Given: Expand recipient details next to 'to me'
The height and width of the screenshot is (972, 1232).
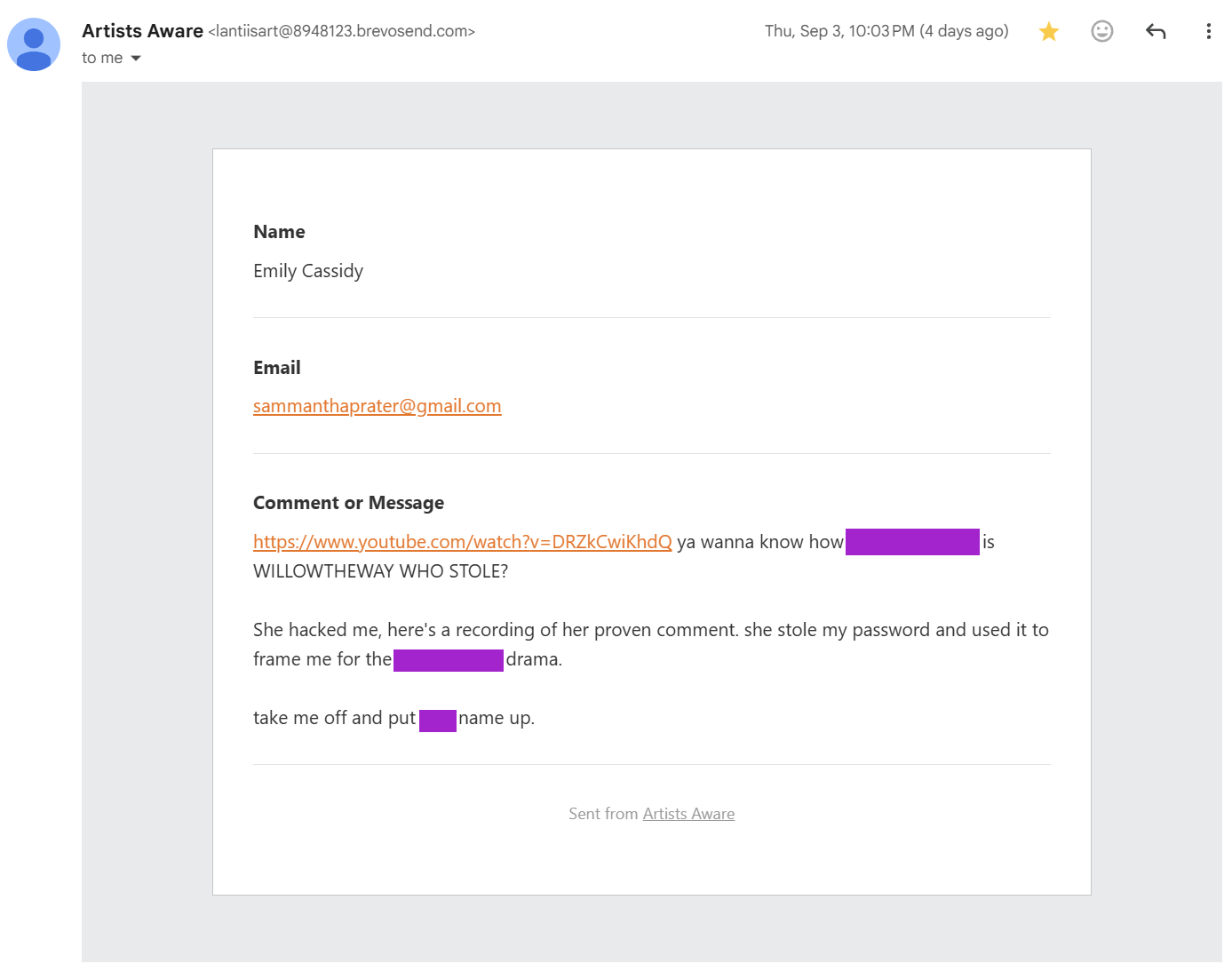Looking at the screenshot, I should 136,59.
